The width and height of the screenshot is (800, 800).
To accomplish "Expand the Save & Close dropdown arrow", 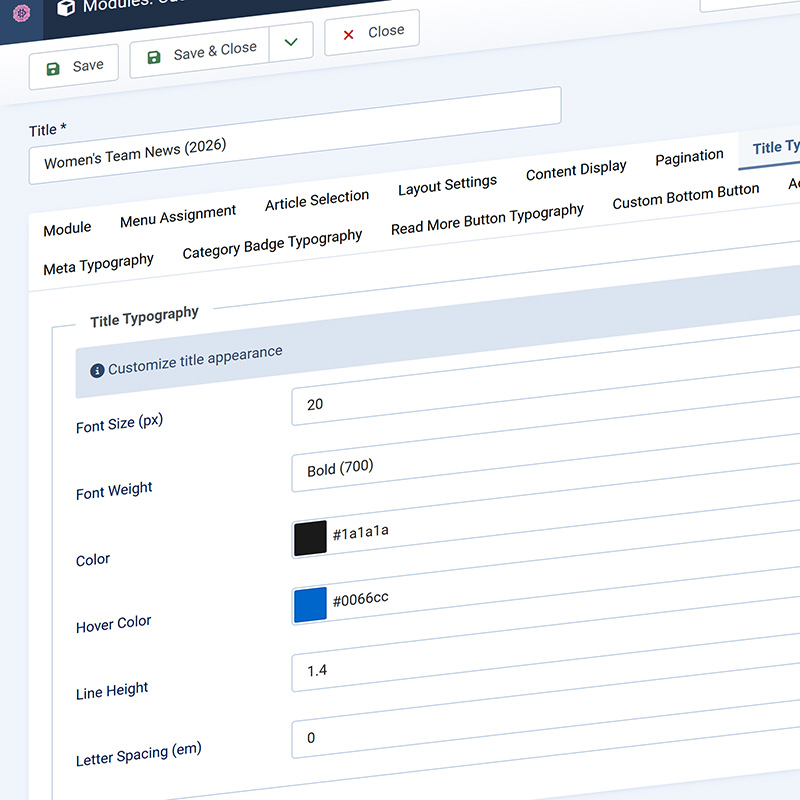I will click(x=291, y=43).
